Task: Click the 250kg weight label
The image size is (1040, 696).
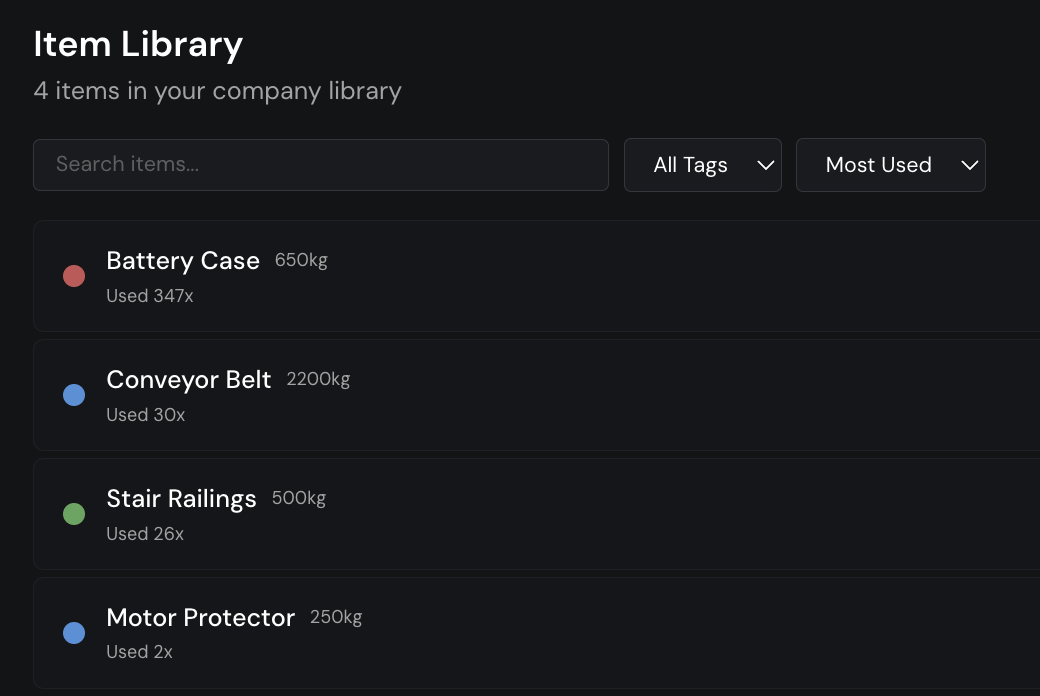Action: click(x=336, y=617)
